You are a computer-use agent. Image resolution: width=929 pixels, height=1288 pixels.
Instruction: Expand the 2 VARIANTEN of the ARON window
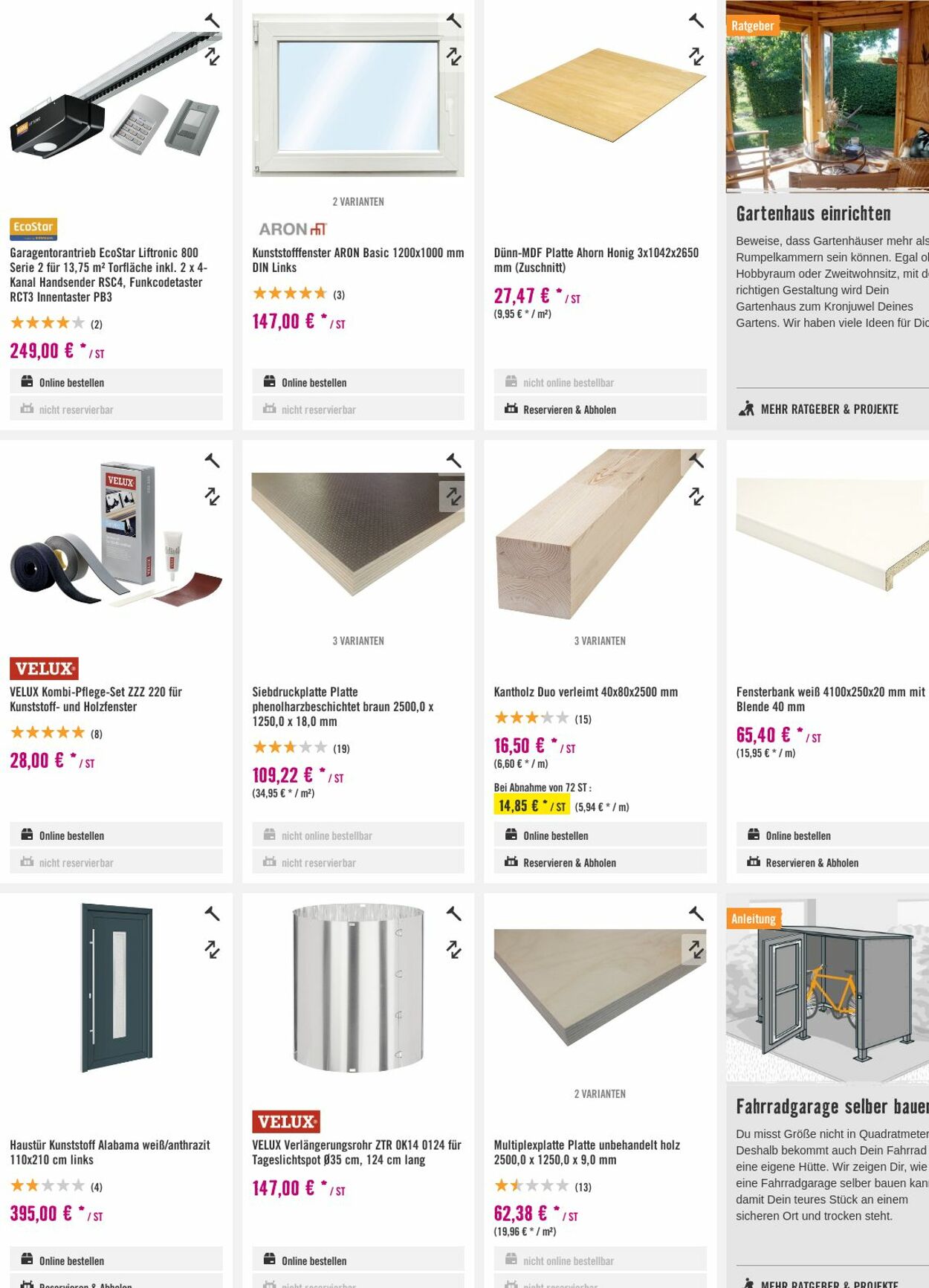(359, 201)
